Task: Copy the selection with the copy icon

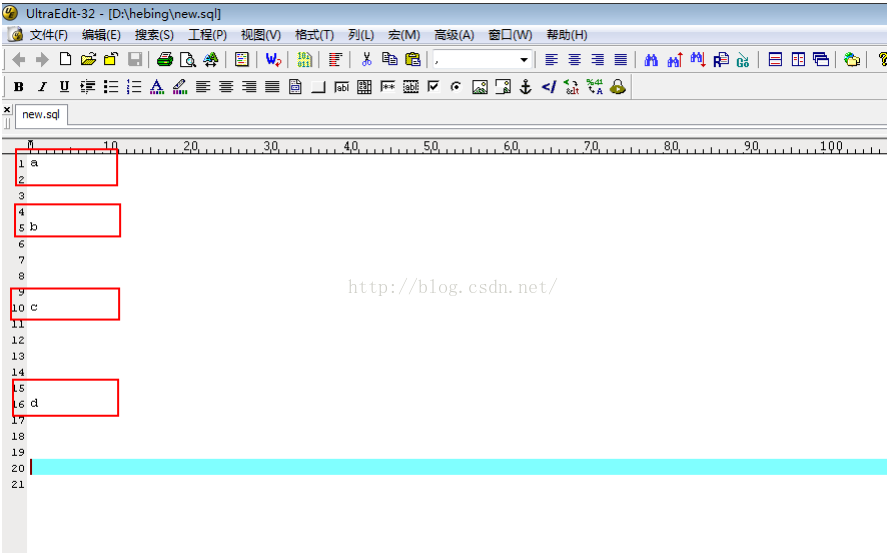Action: 390,59
